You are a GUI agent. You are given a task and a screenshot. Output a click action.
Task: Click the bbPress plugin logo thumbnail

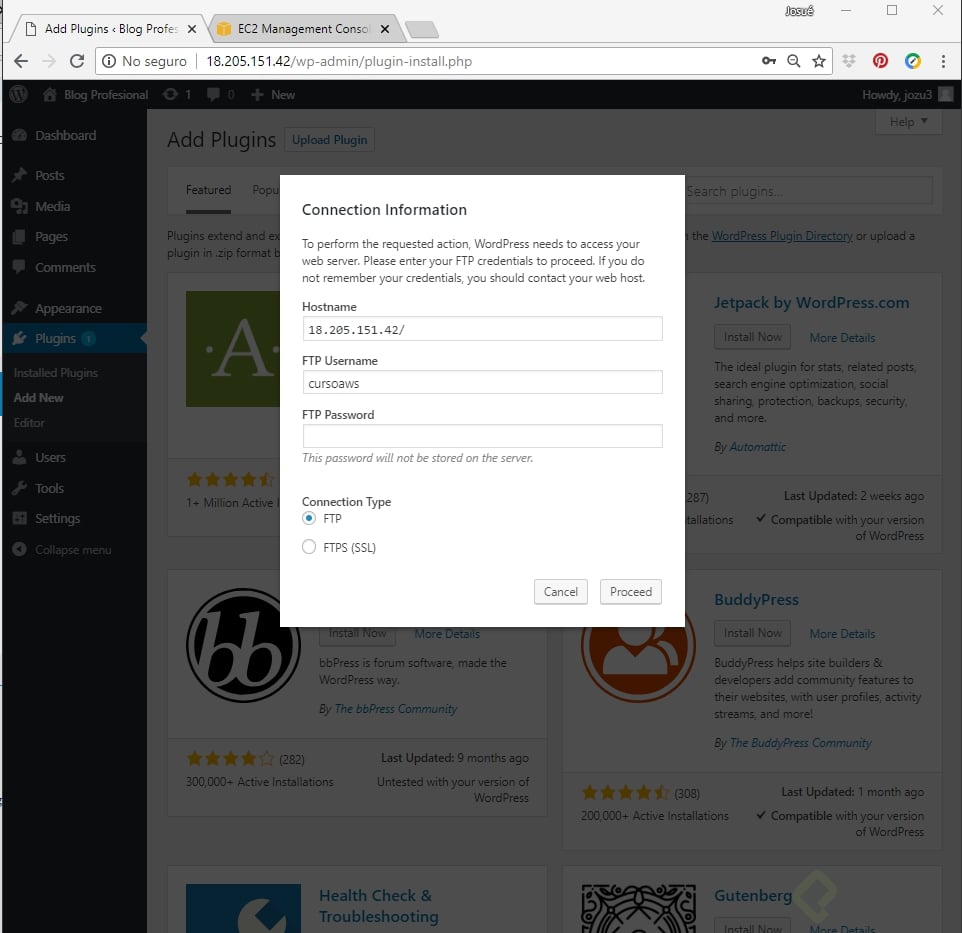pyautogui.click(x=243, y=645)
